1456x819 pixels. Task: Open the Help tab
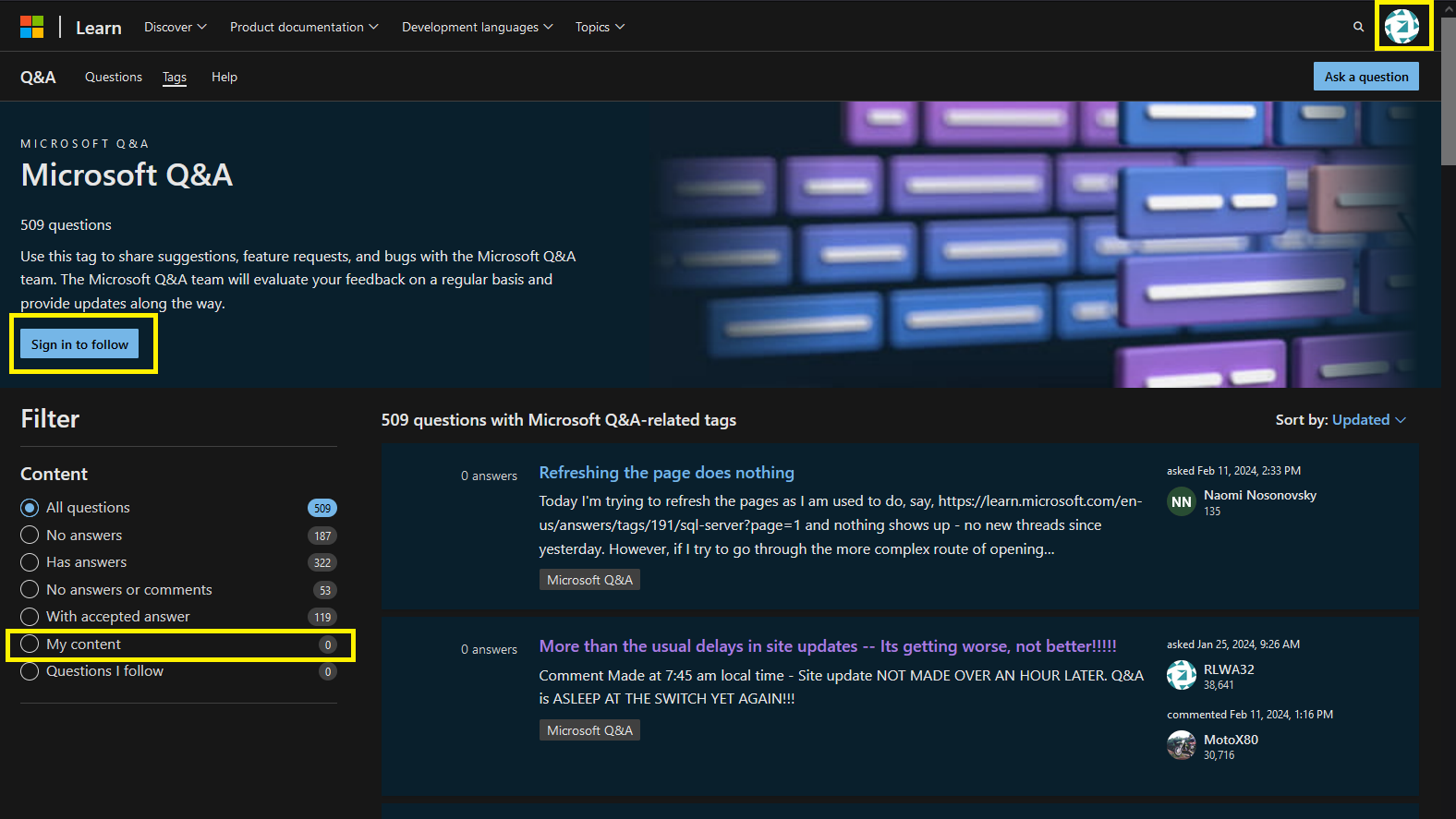224,77
